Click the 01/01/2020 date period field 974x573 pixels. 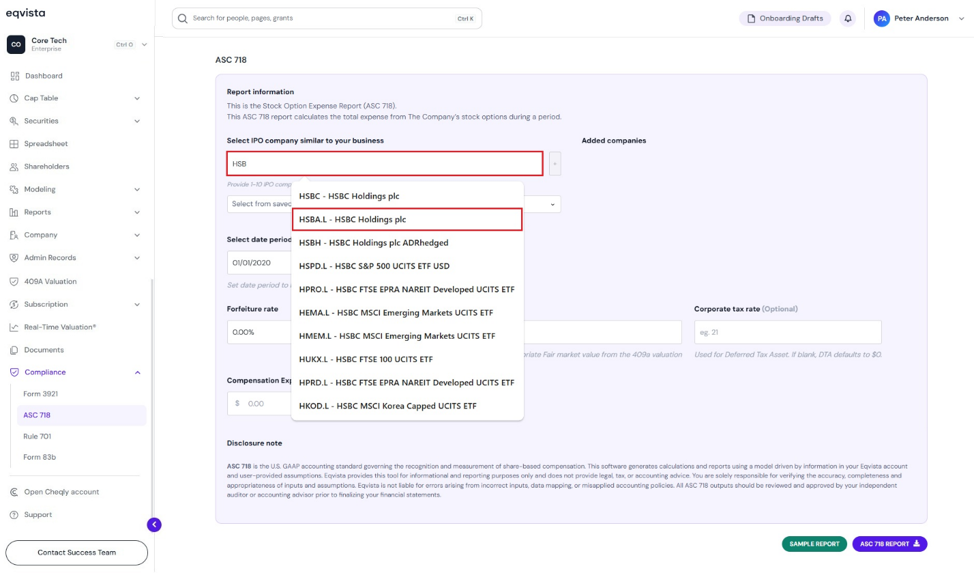259,263
